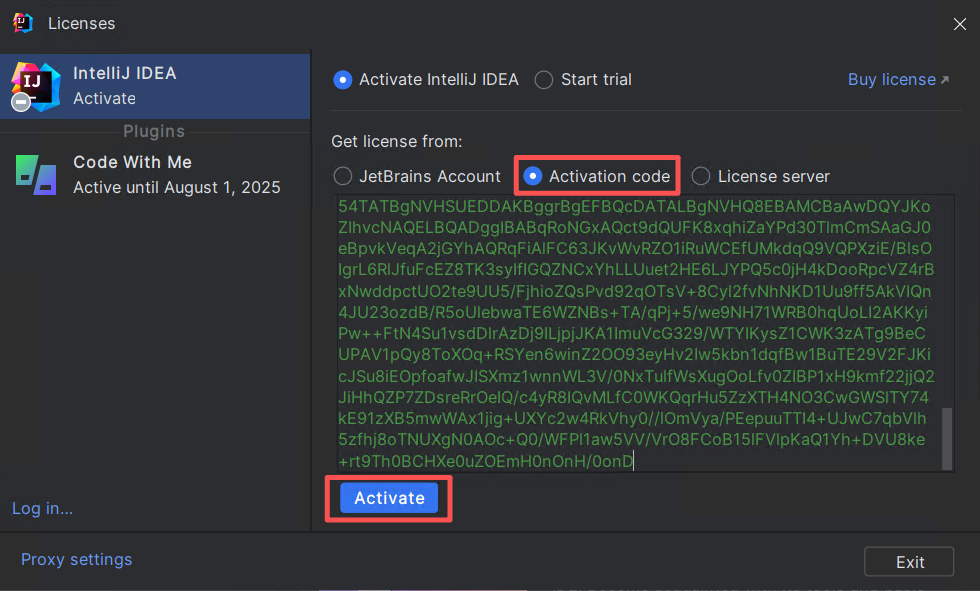Select JetBrains Account as license source
Image resolution: width=980 pixels, height=591 pixels.
(343, 176)
